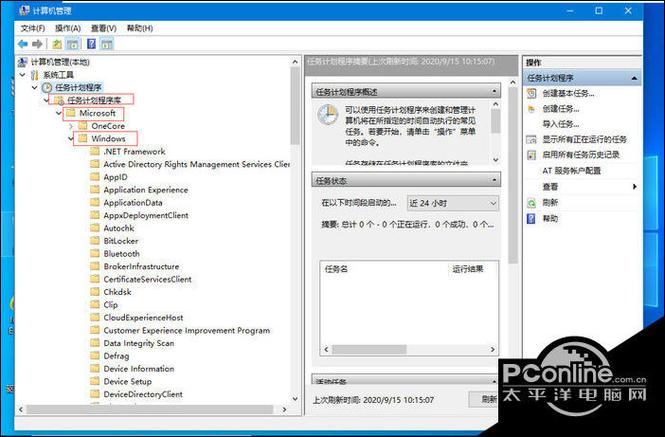Collapse the 系统工具 tree node

(x=22, y=75)
